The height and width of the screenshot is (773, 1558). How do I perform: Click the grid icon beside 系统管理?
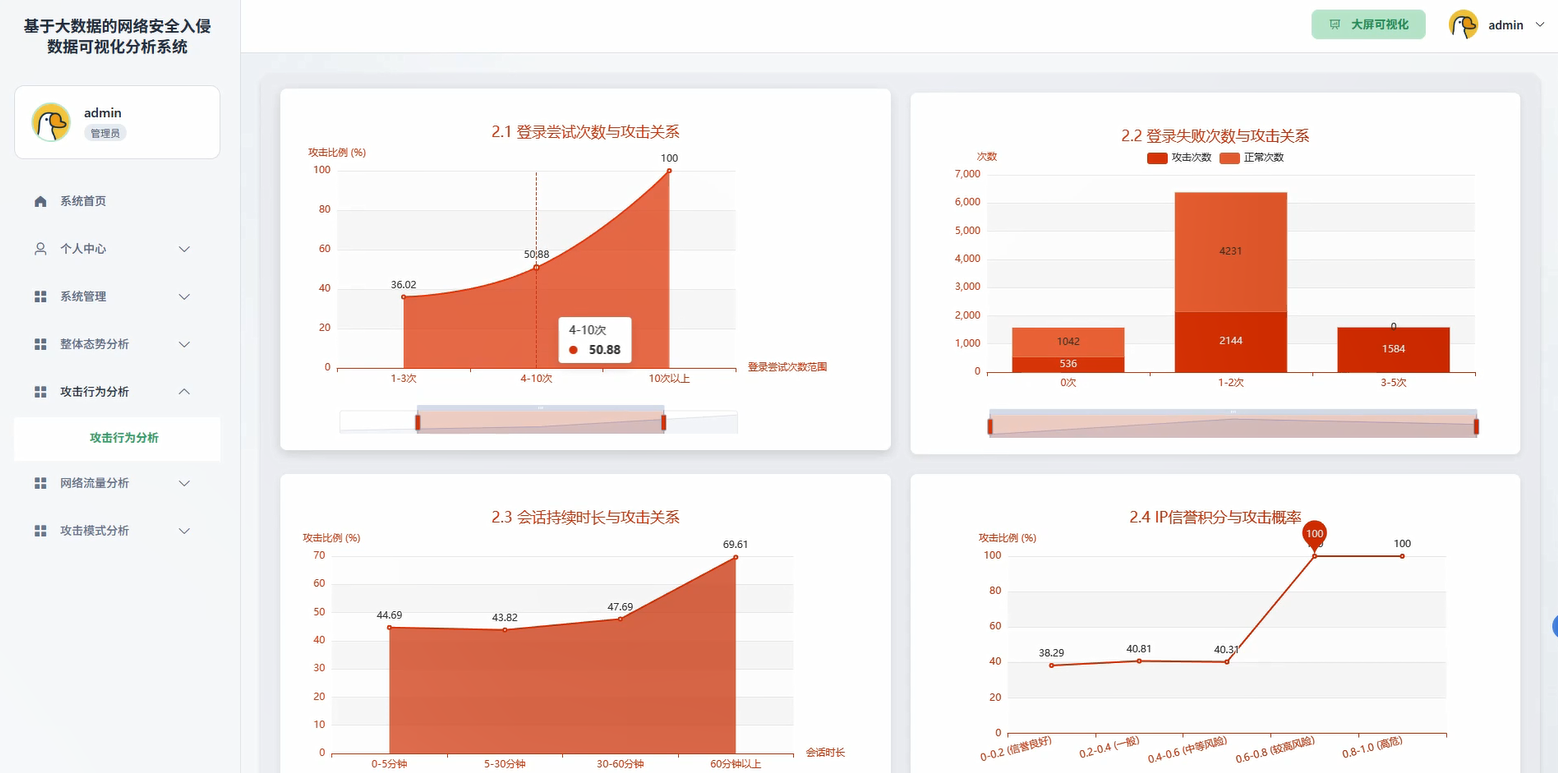40,297
